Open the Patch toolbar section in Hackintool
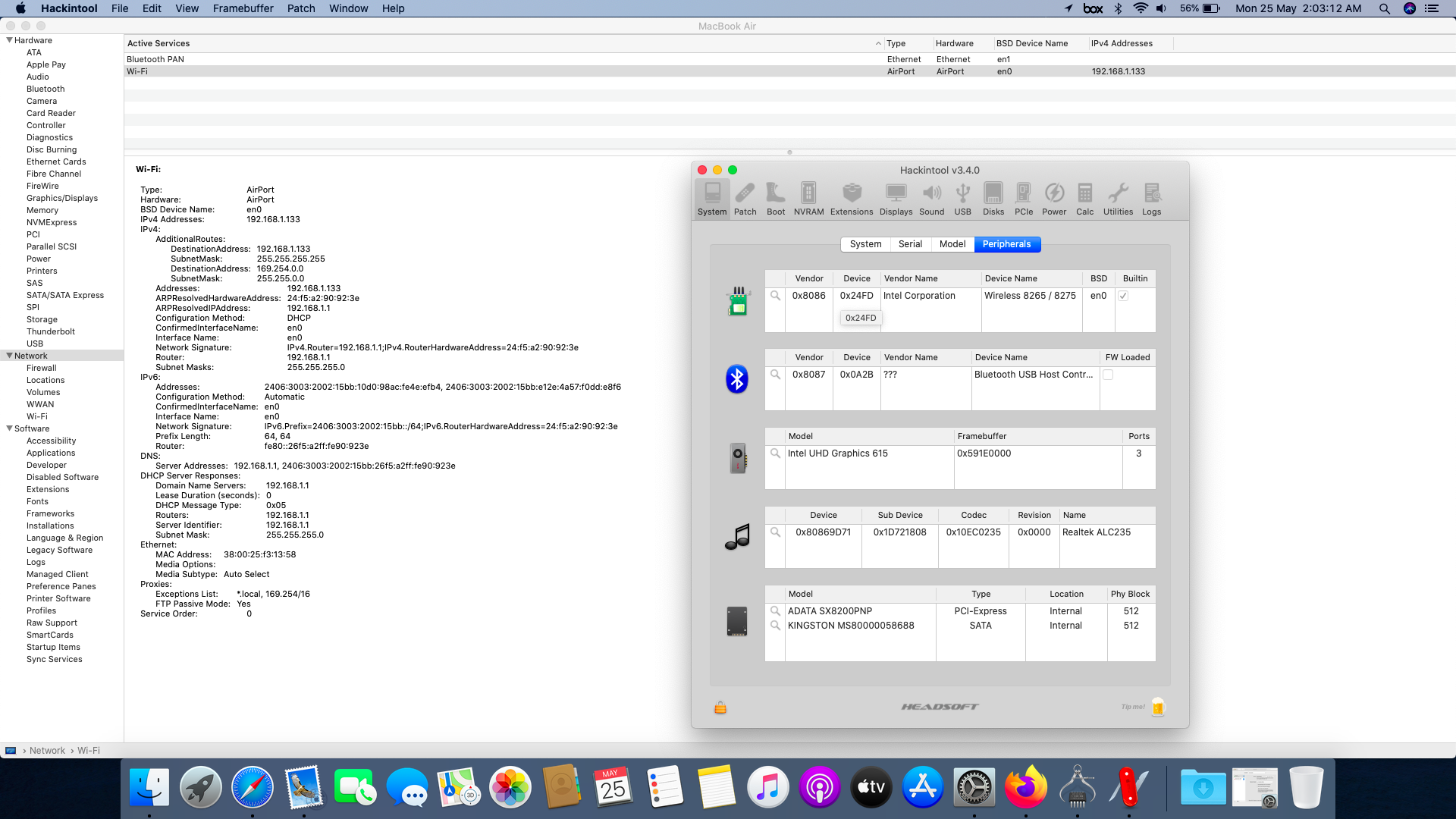Screen dimensions: 1456x819 pyautogui.click(x=745, y=199)
